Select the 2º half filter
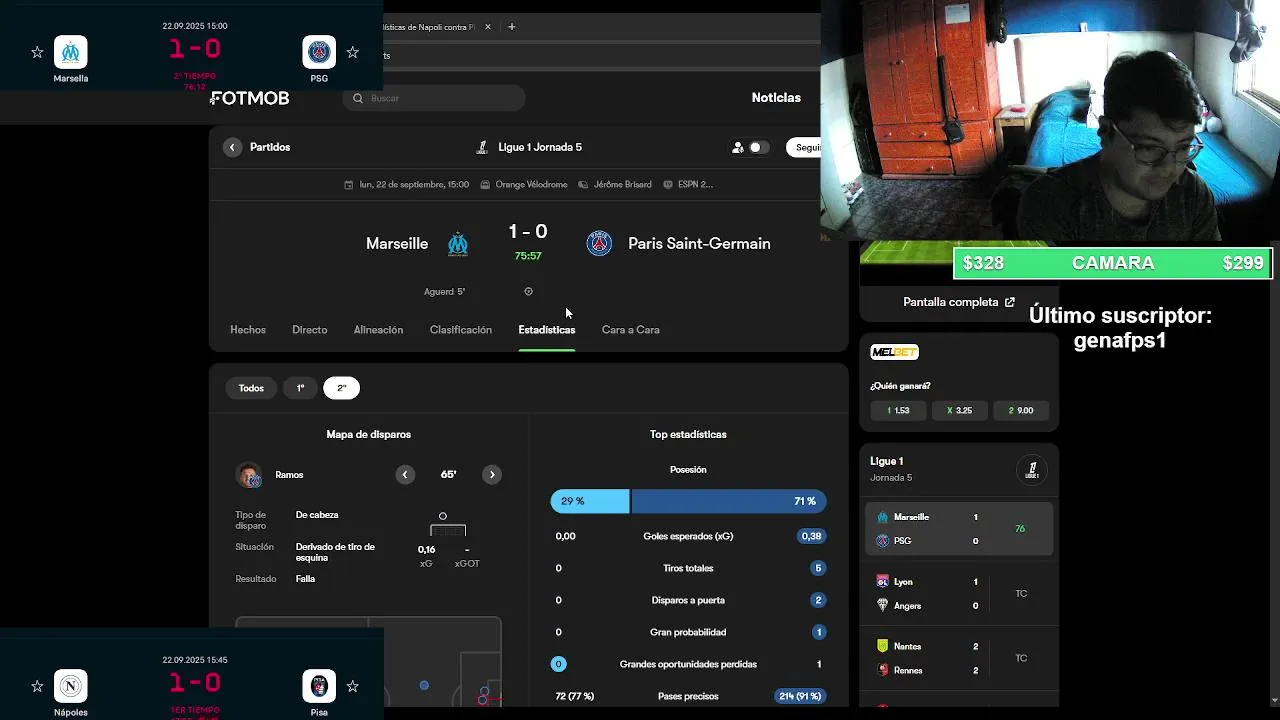Screen dimensions: 1280x720 tap(341, 388)
